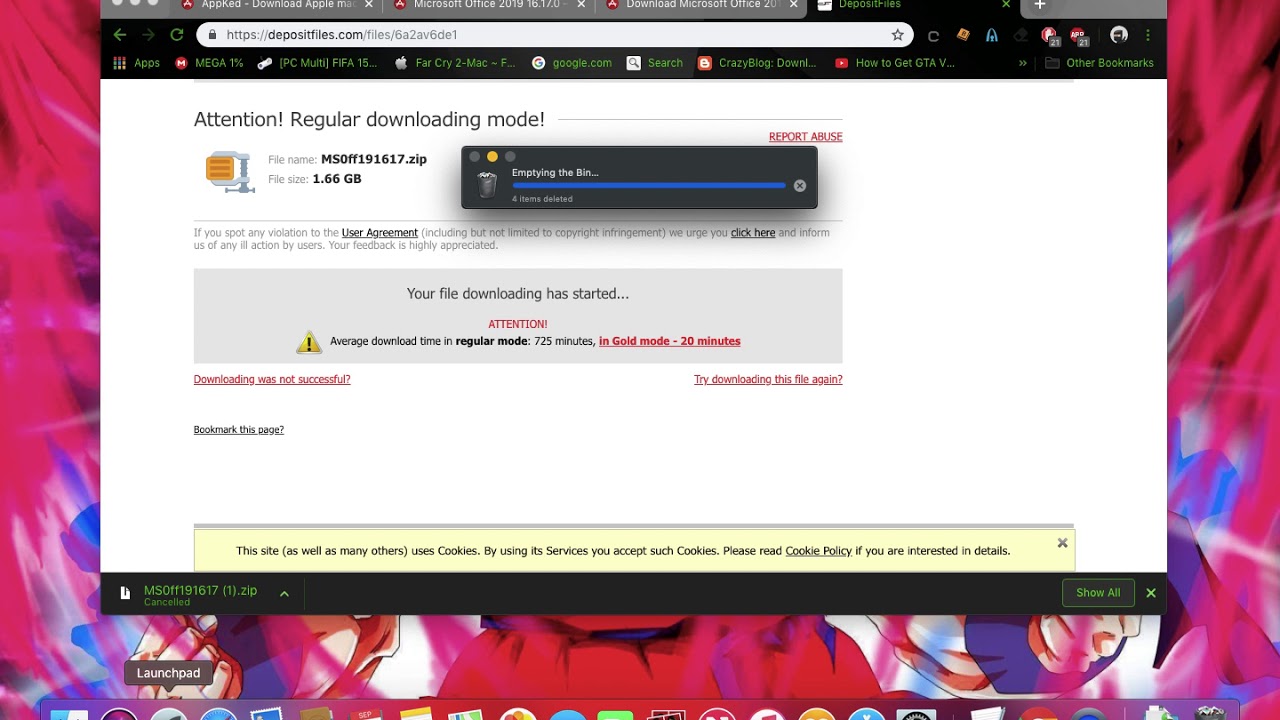Open the [PC Multi] FIFA 15 bookmark

[317, 63]
